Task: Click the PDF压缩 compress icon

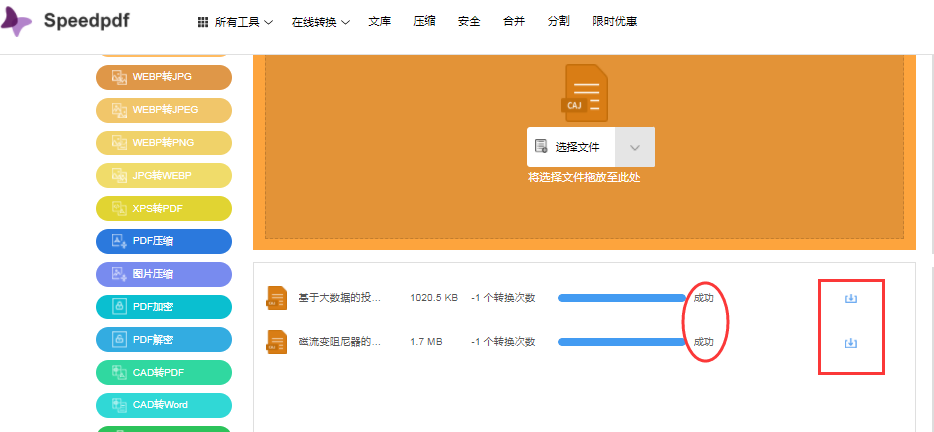Action: point(120,241)
